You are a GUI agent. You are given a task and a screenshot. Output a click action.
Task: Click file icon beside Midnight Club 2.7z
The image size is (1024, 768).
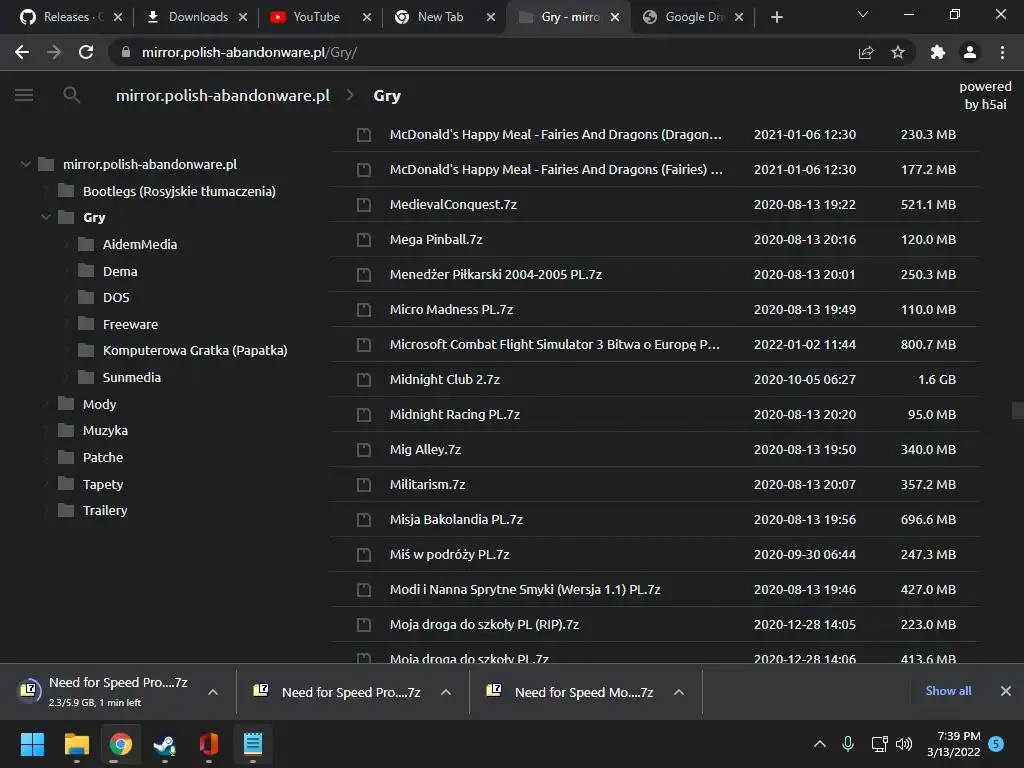364,379
